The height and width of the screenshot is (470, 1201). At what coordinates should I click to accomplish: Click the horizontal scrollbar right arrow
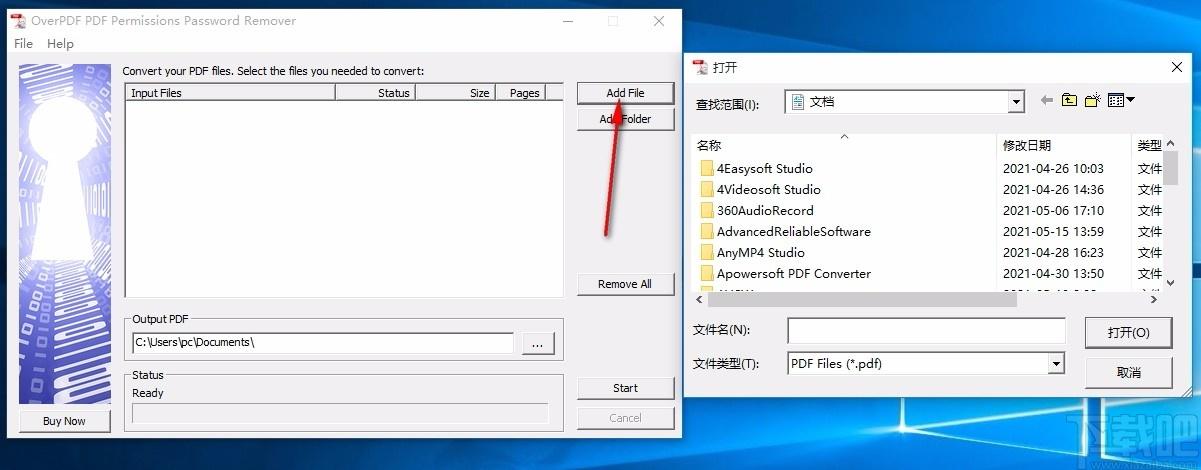1155,299
